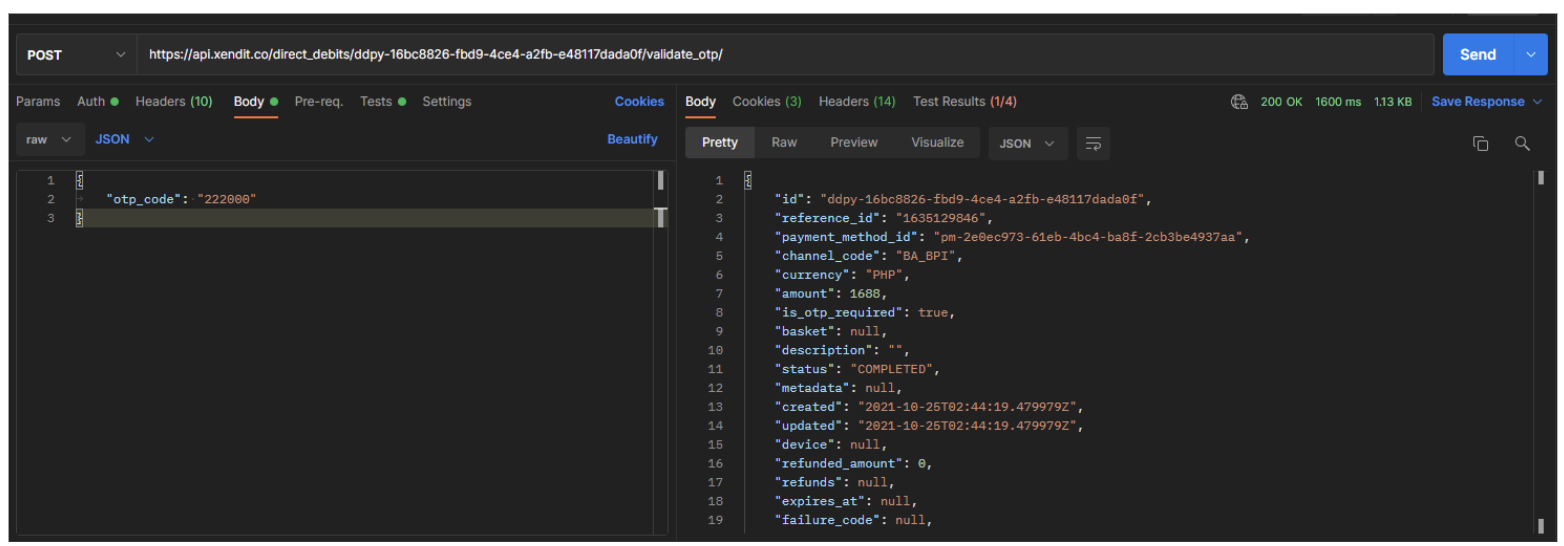Select the Visualize view
Screen dimensions: 1564x546
pyautogui.click(x=937, y=143)
